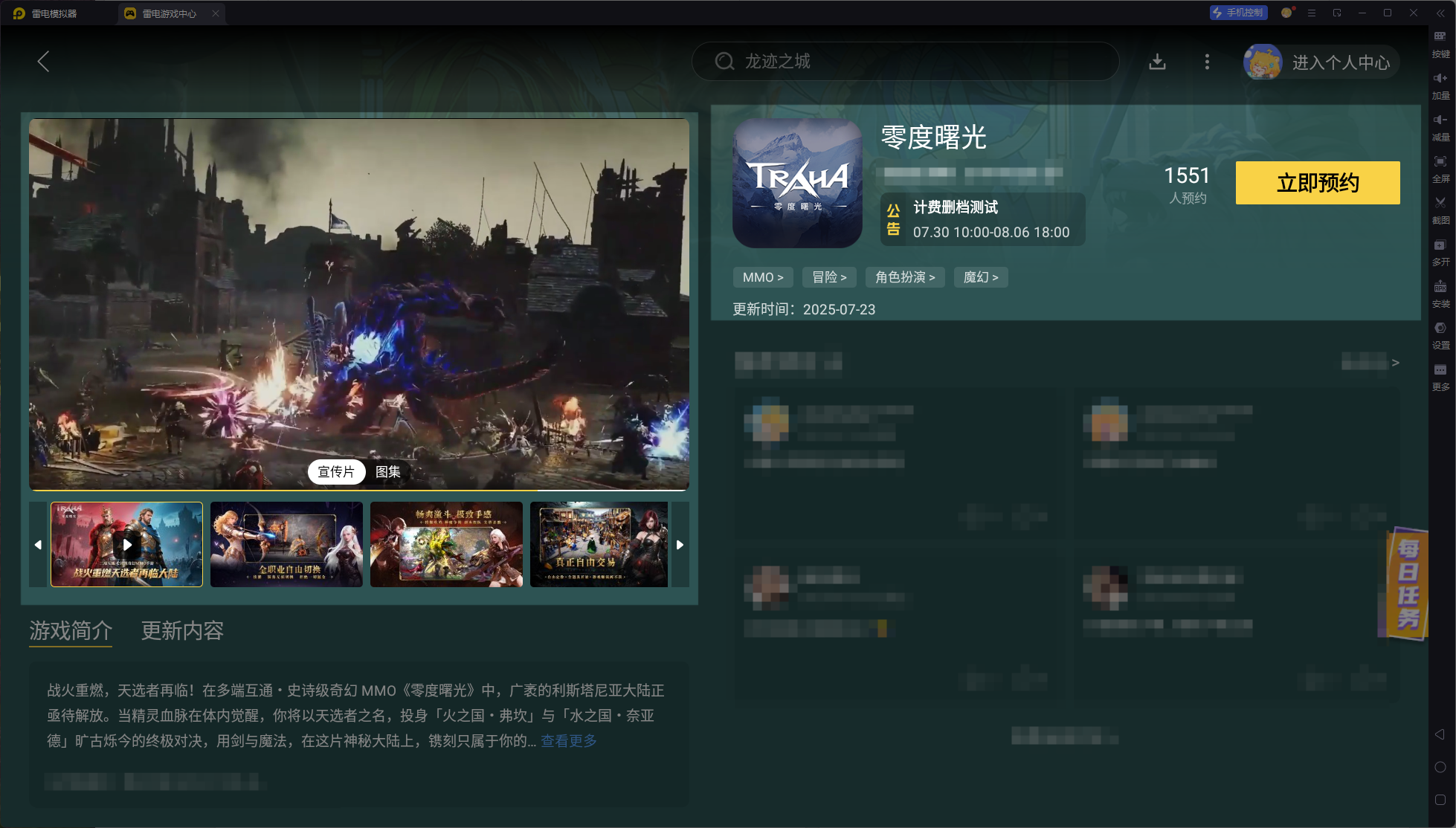Image resolution: width=1456 pixels, height=828 pixels.
Task: Click the Android back triangle button
Action: point(1440,734)
